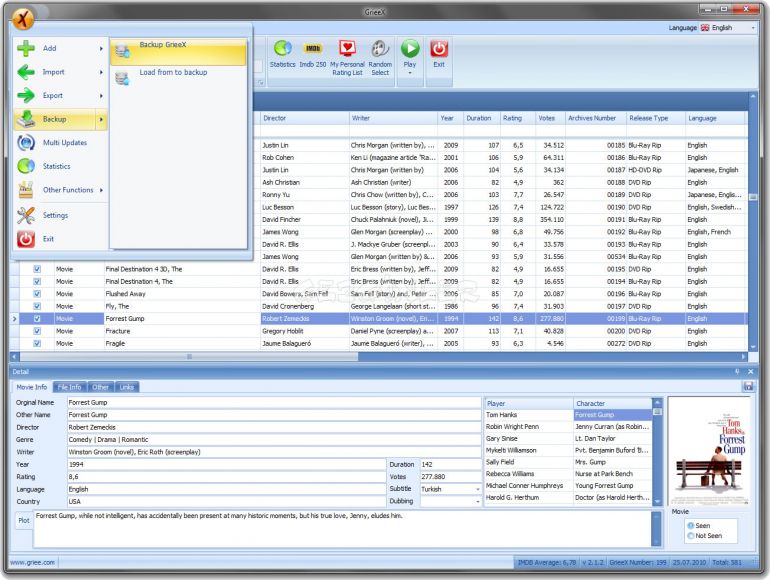Toggle the Fly, The row checkbox

point(37,306)
